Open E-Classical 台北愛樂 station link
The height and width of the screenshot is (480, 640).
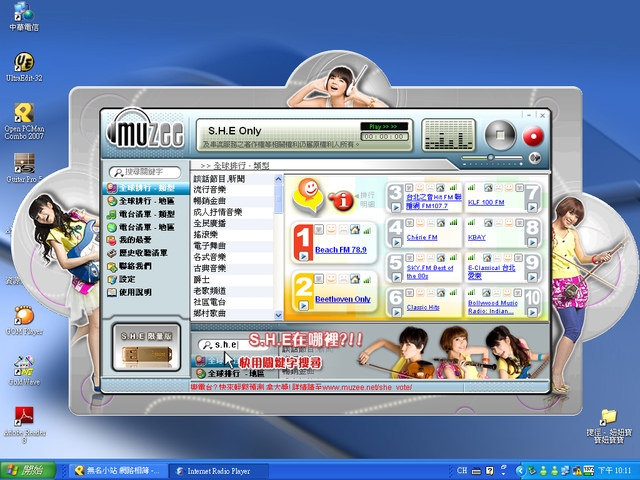tap(491, 272)
